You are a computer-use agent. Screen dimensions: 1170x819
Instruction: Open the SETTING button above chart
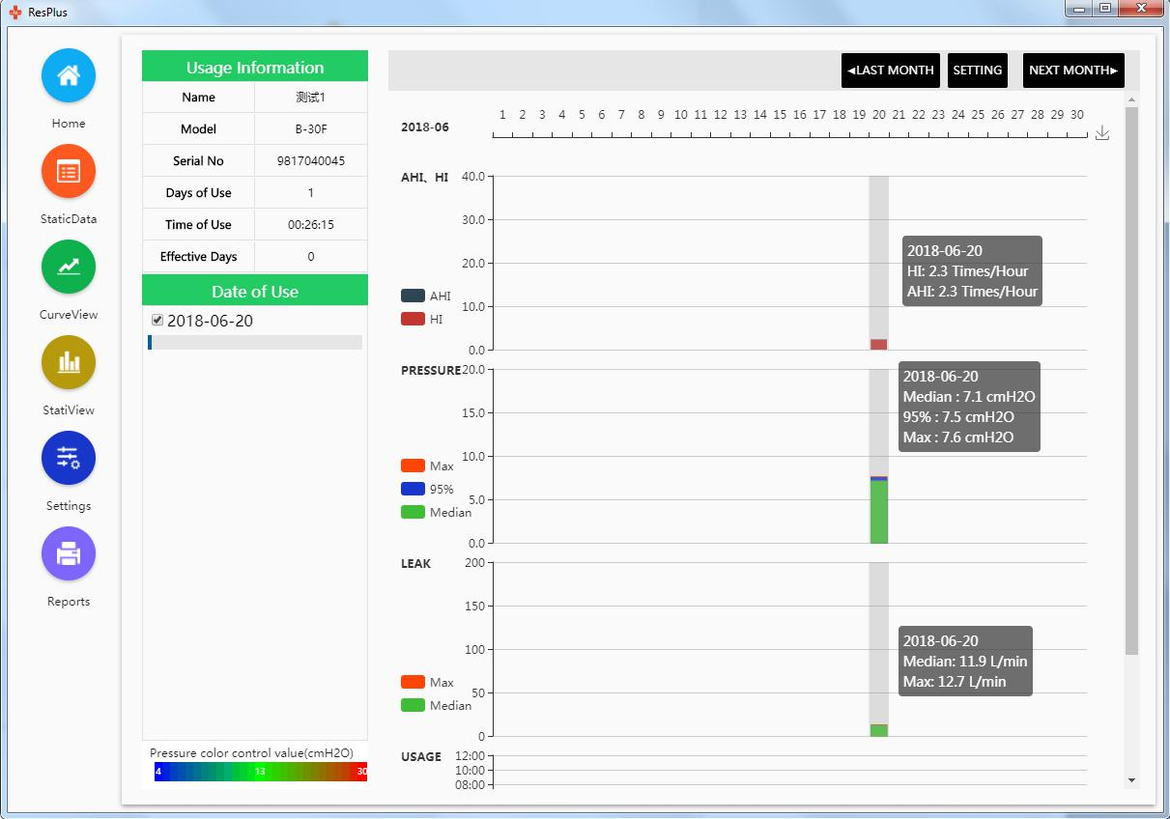point(977,70)
